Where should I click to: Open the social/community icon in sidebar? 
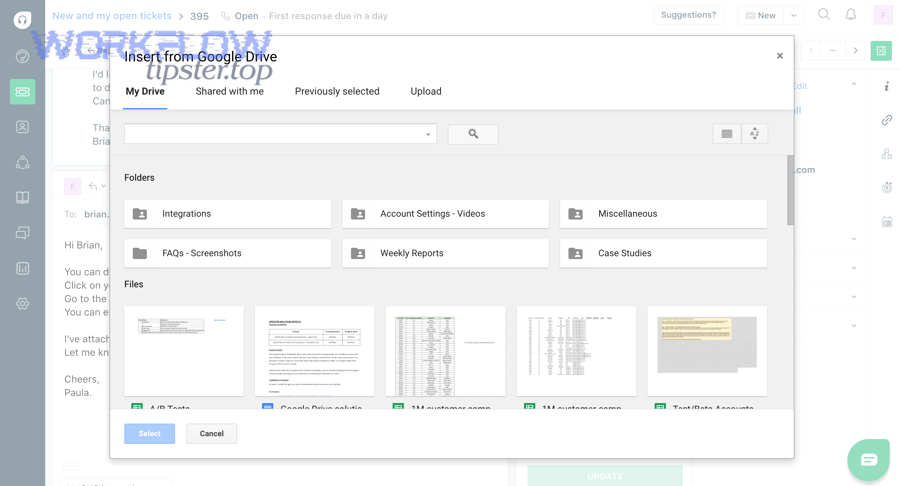(x=22, y=162)
